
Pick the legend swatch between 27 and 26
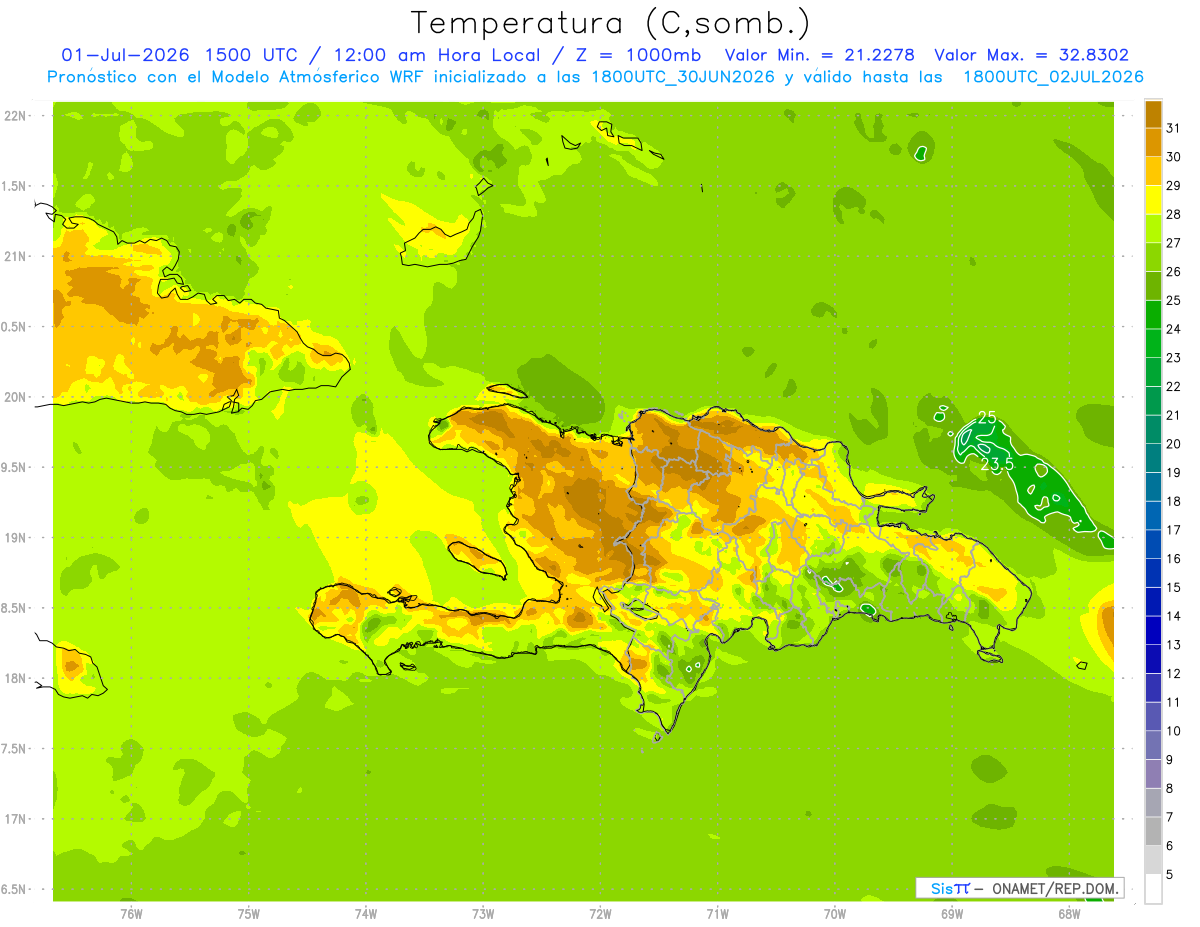pos(1153,257)
